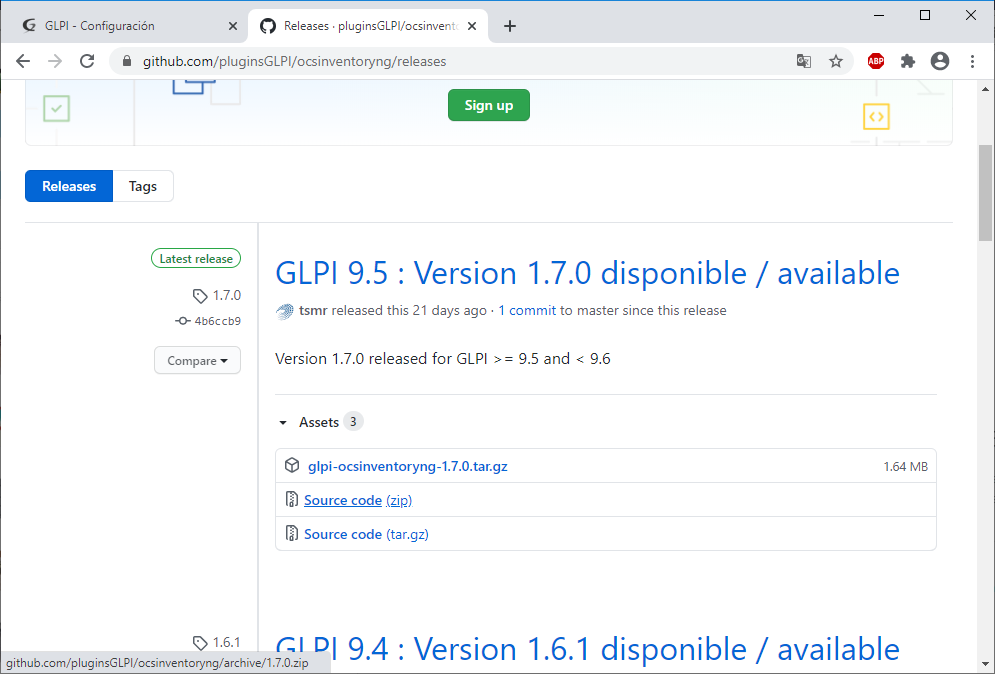This screenshot has height=674, width=995.
Task: Open the extensions puzzle menu
Action: (908, 61)
